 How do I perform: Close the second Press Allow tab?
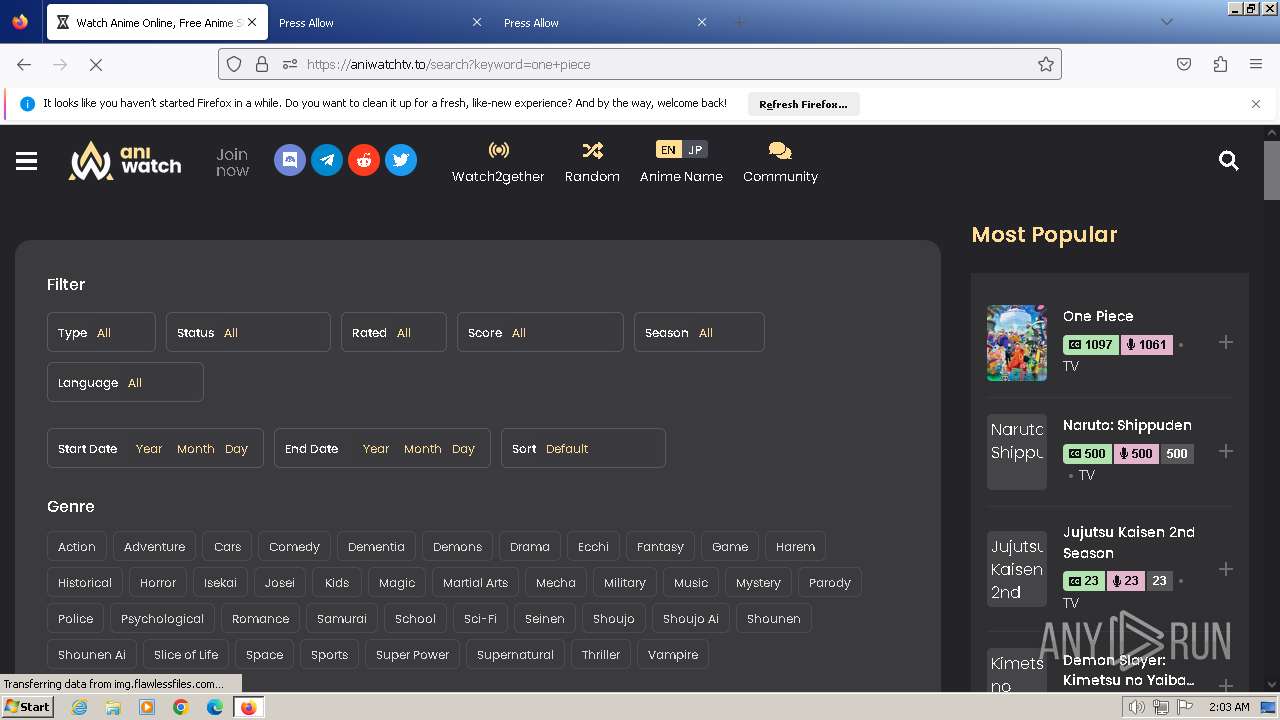point(701,22)
